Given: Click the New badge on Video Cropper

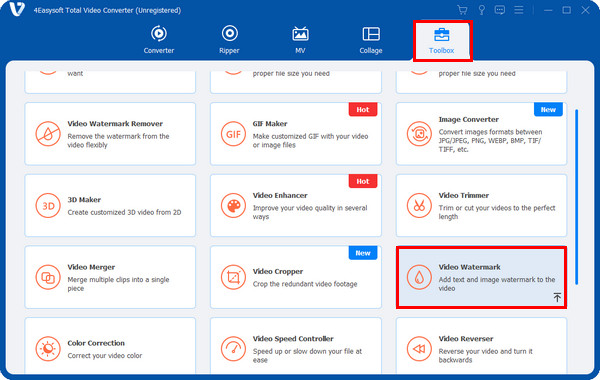Looking at the screenshot, I should (363, 253).
